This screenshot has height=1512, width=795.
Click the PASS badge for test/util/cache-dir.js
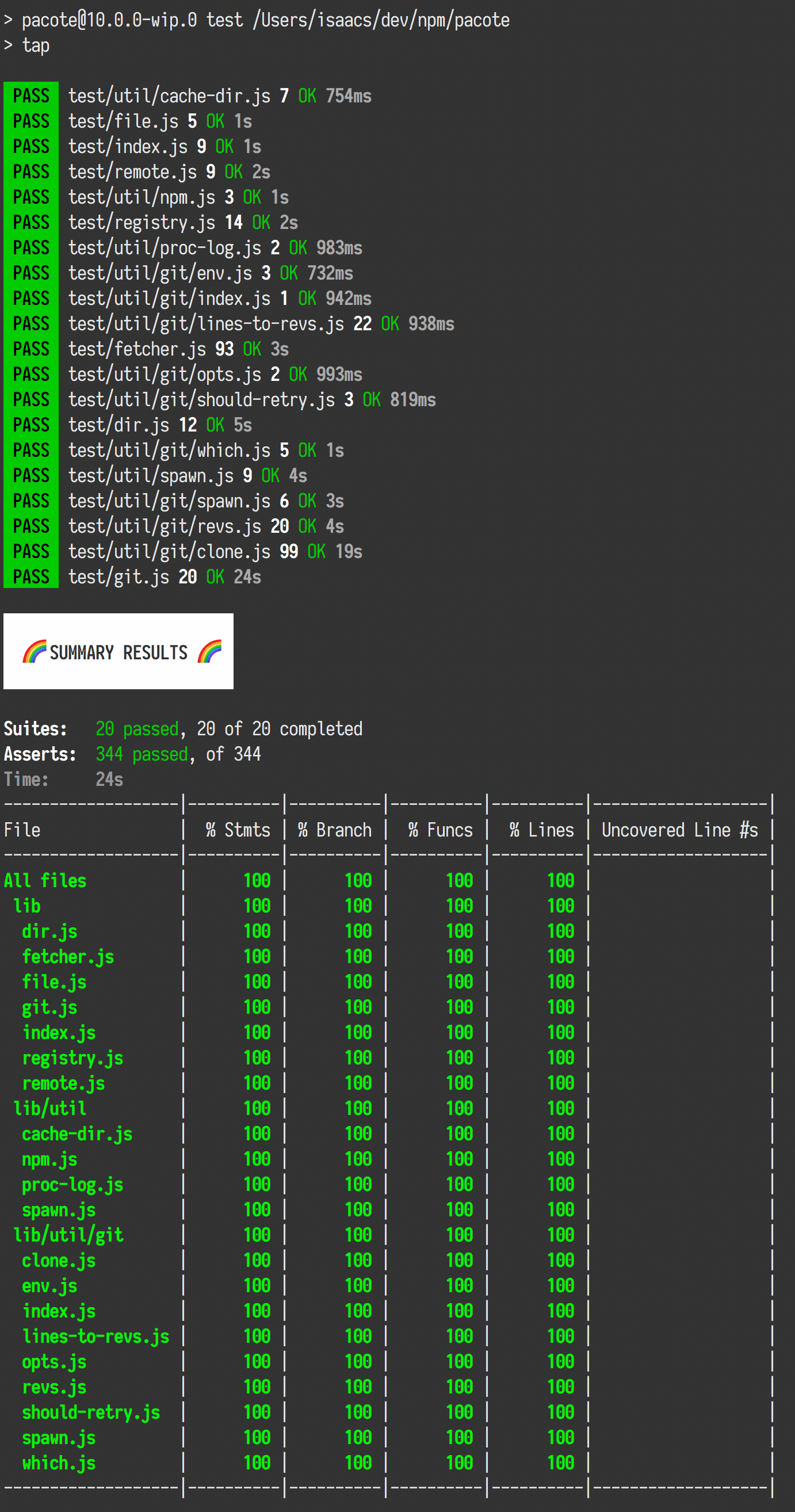31,96
